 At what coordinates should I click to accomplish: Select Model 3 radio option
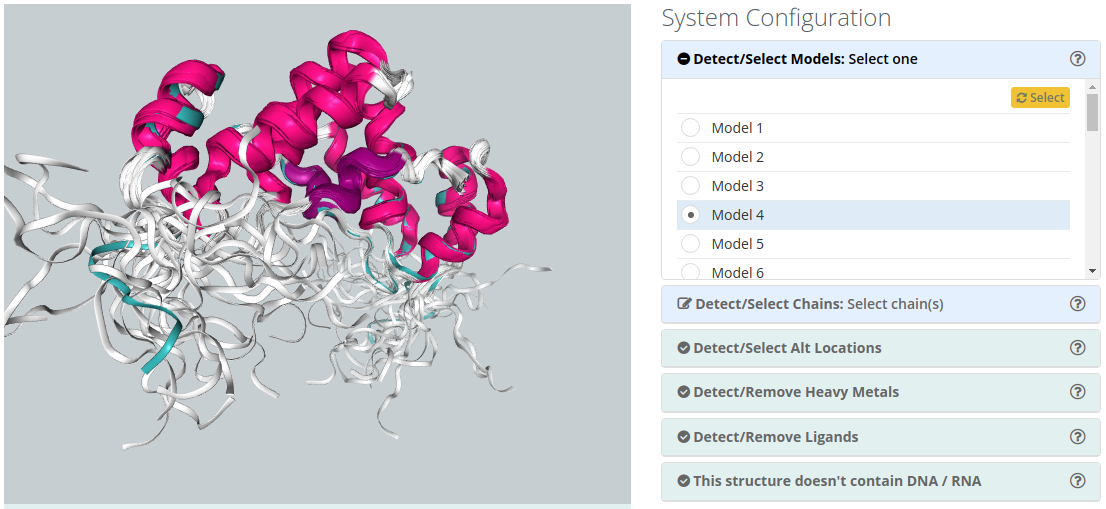690,186
